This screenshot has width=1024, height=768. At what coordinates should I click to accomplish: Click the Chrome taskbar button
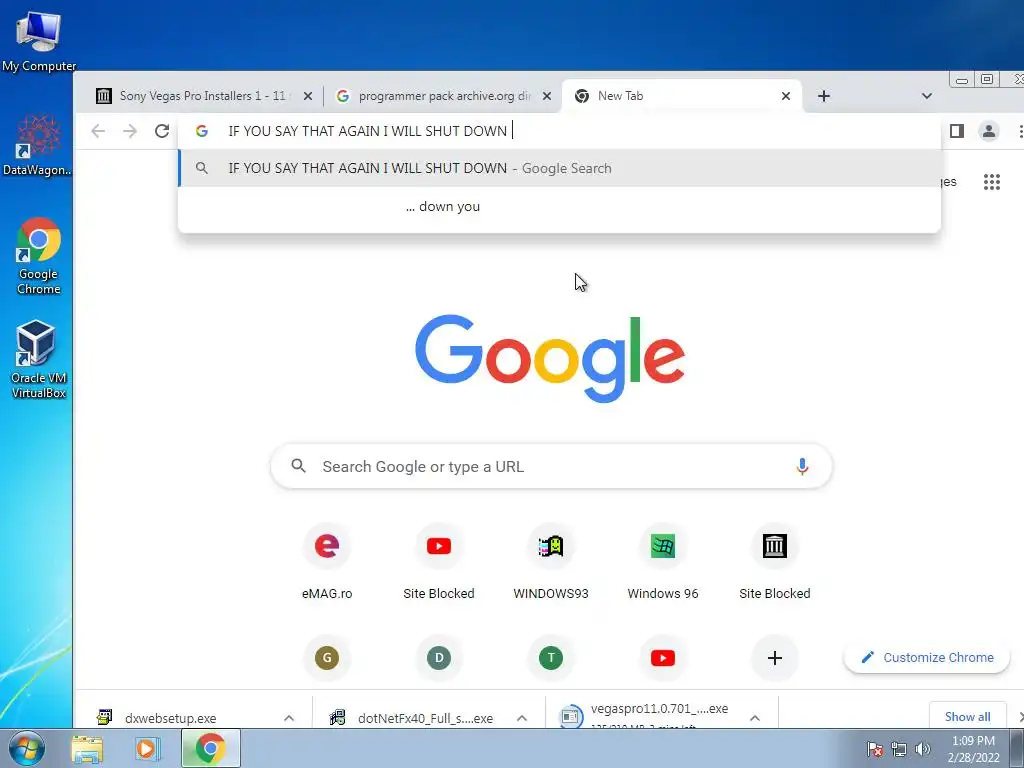[x=210, y=749]
